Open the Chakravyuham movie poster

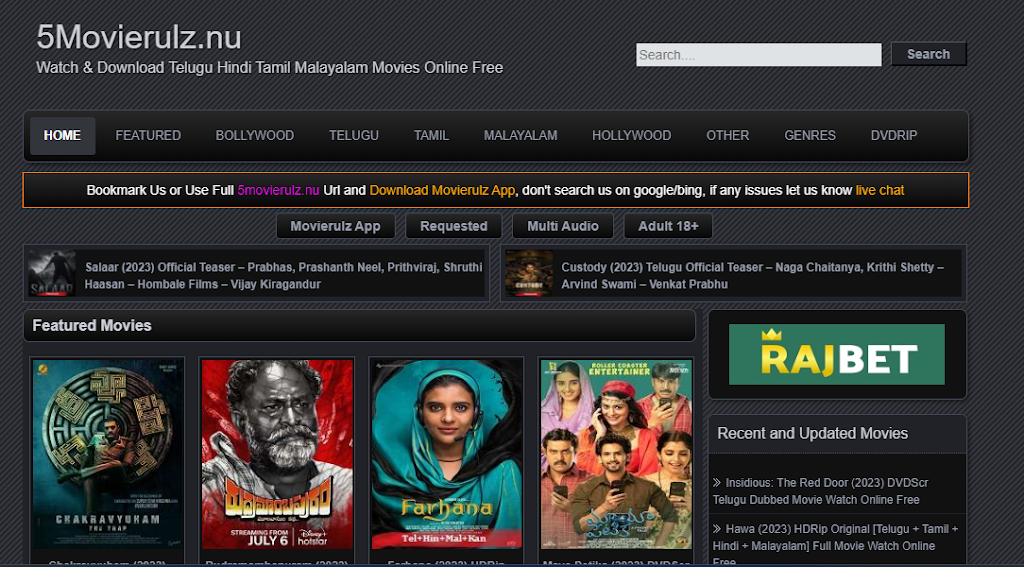tap(108, 453)
